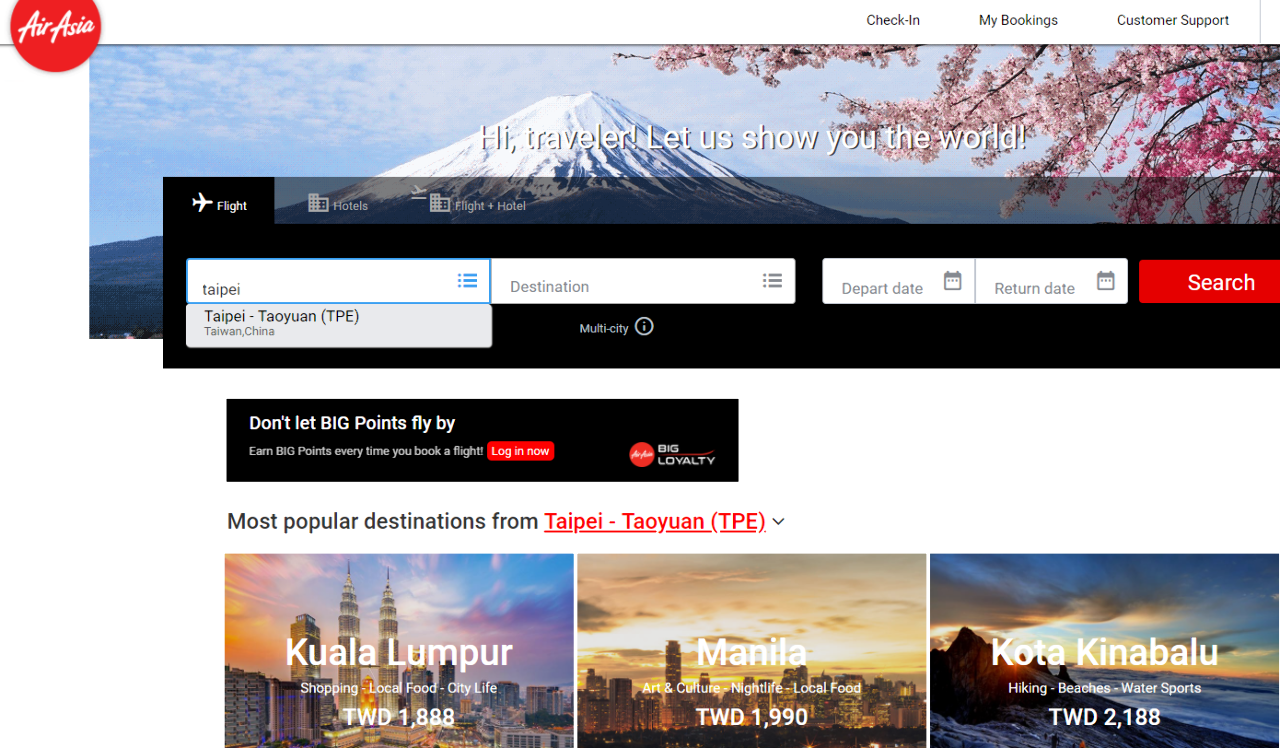
Task: Click the Multi-city info icon
Action: pyautogui.click(x=644, y=326)
